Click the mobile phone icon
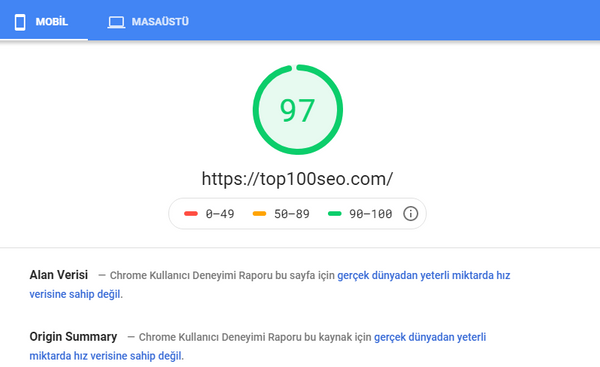This screenshot has height=367, width=600. point(20,22)
